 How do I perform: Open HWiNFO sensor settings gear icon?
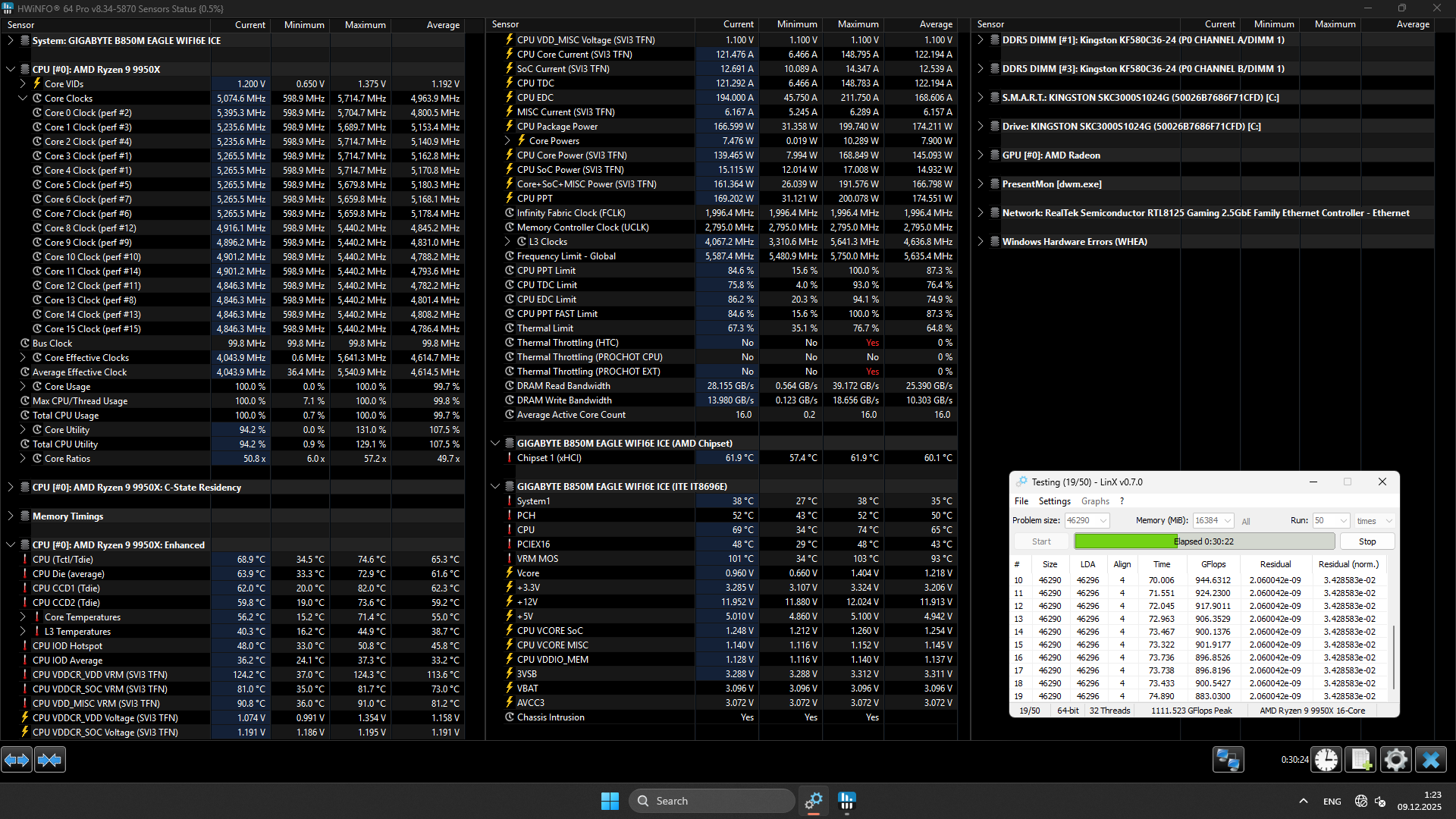point(1395,760)
